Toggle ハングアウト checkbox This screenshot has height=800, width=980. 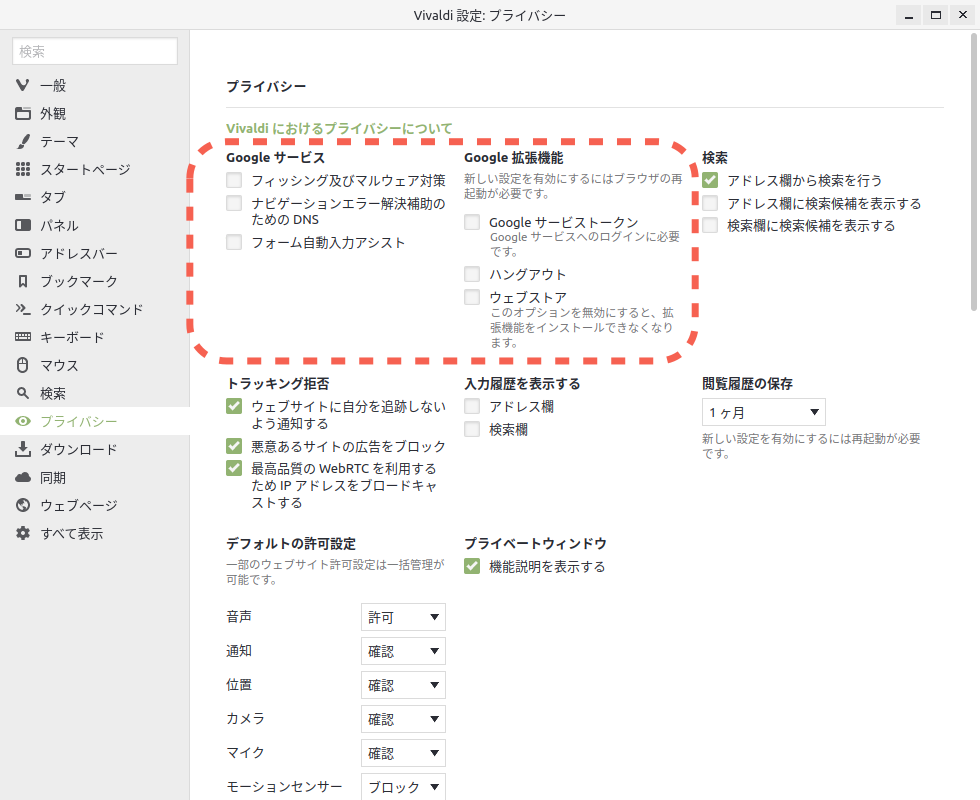472,274
